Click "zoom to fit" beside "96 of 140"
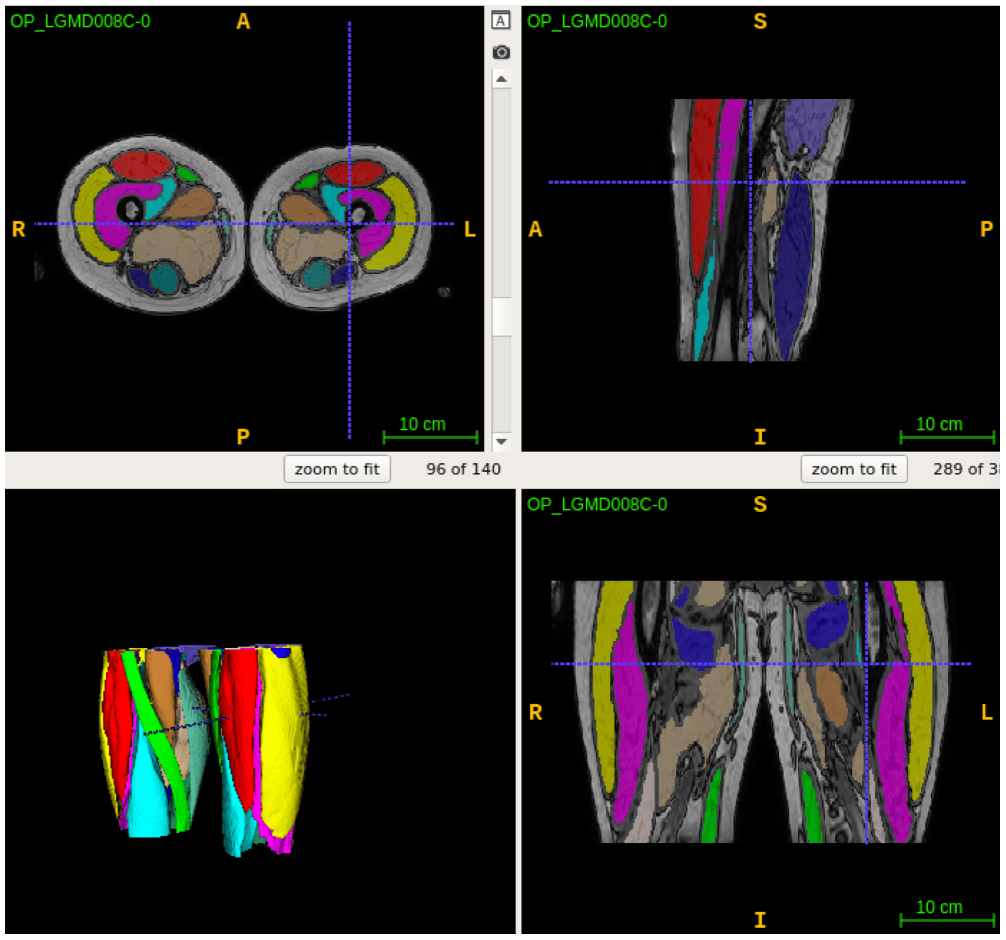 (337, 469)
